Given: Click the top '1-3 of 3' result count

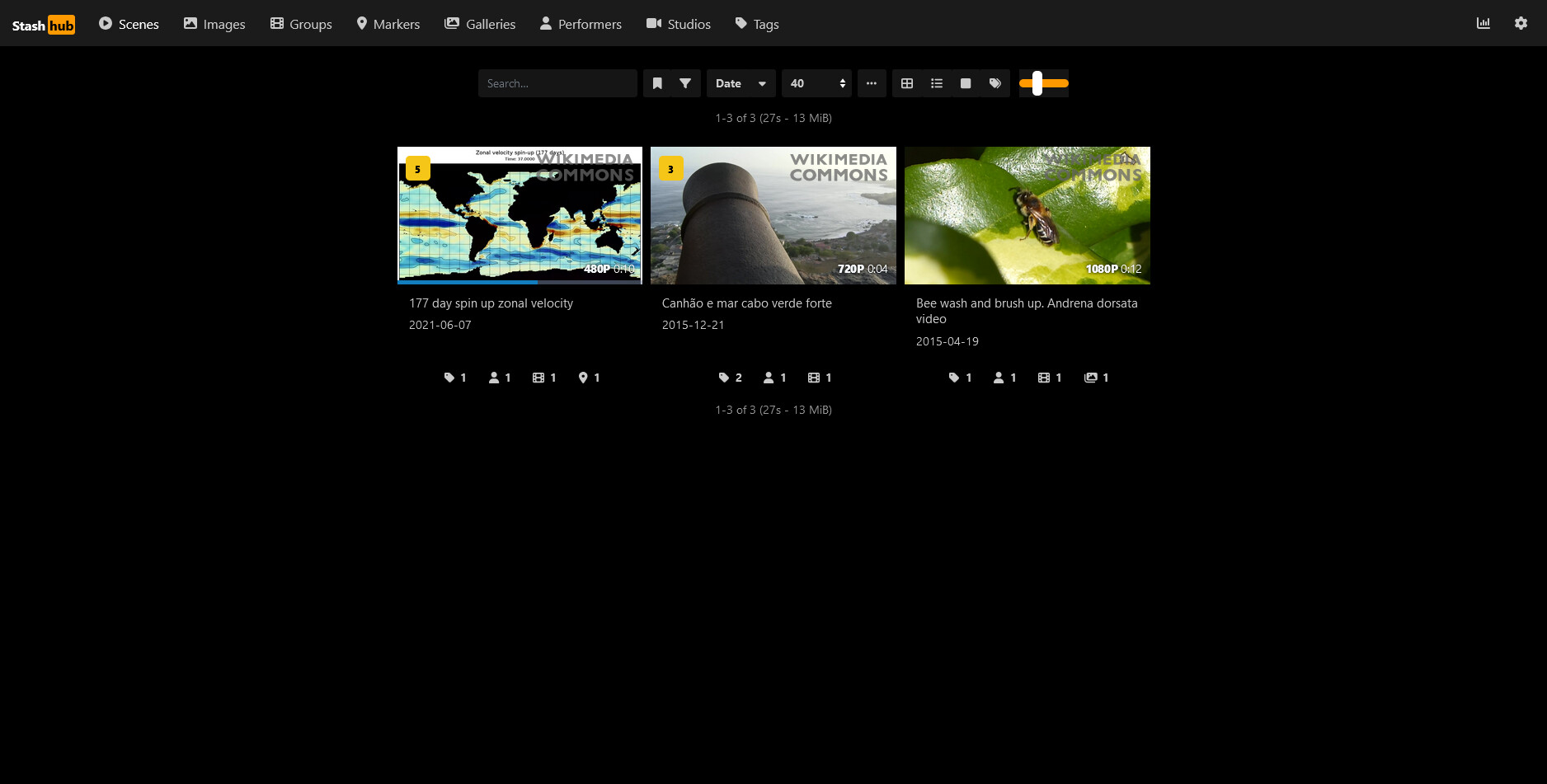Looking at the screenshot, I should 773,118.
